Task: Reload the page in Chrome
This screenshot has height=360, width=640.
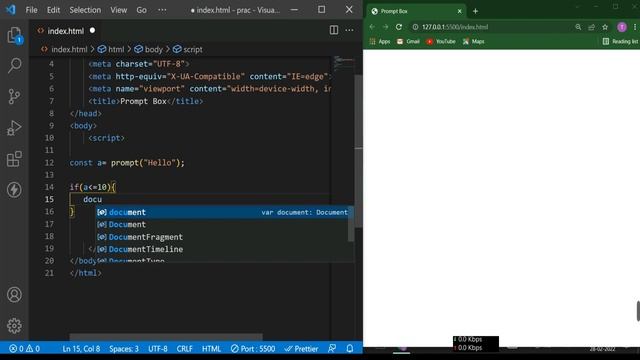Action: click(x=399, y=27)
